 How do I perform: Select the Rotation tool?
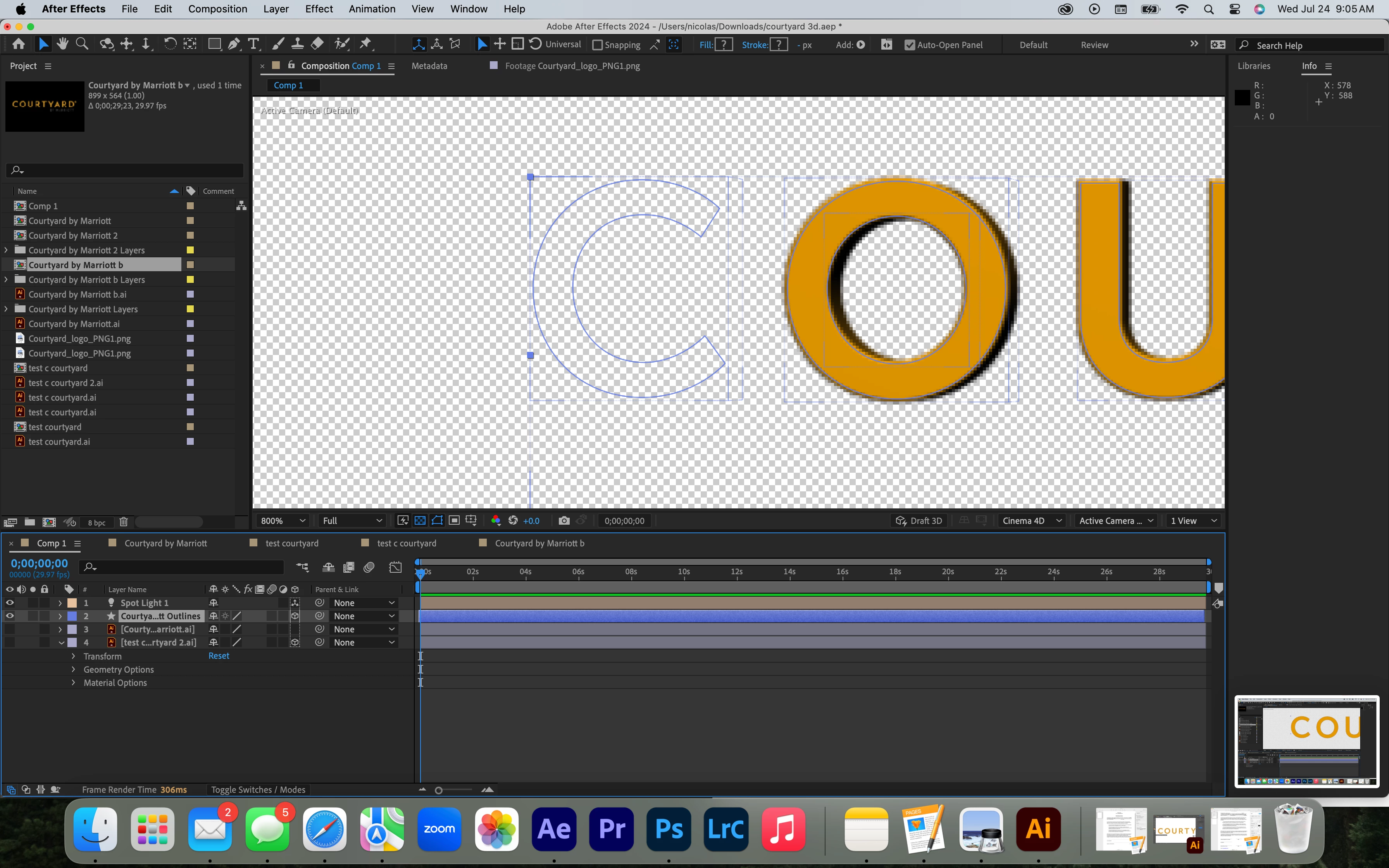click(x=170, y=44)
